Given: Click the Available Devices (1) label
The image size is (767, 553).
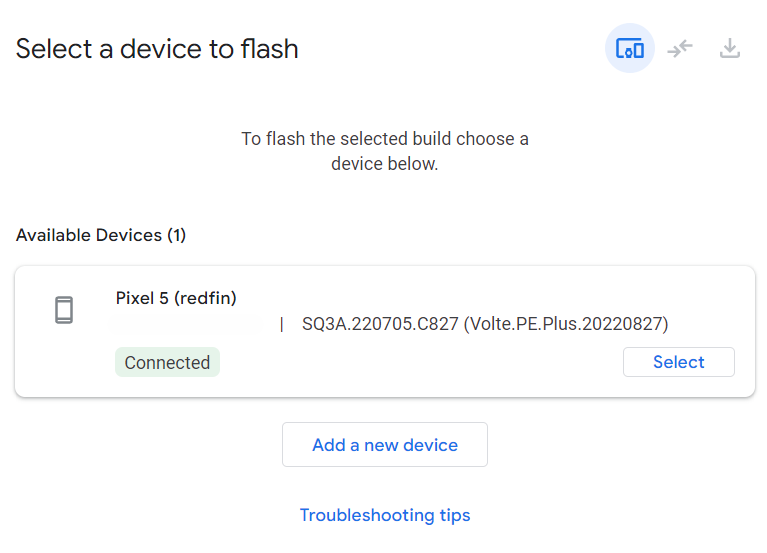Looking at the screenshot, I should click(x=101, y=236).
